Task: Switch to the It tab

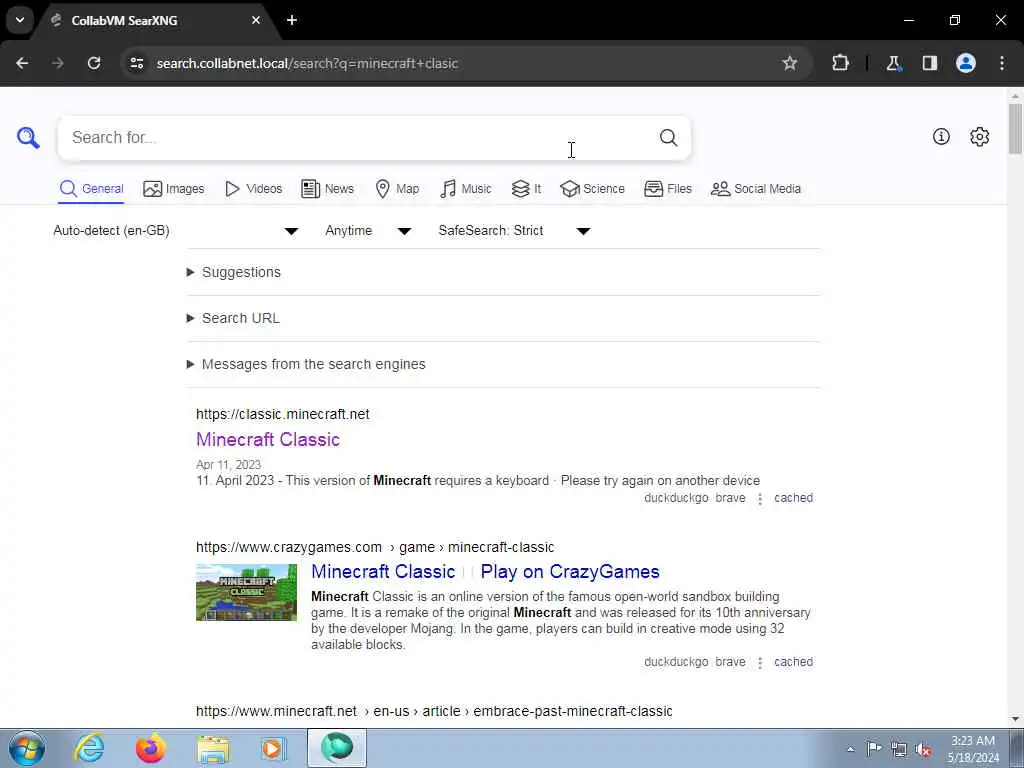Action: tap(526, 189)
